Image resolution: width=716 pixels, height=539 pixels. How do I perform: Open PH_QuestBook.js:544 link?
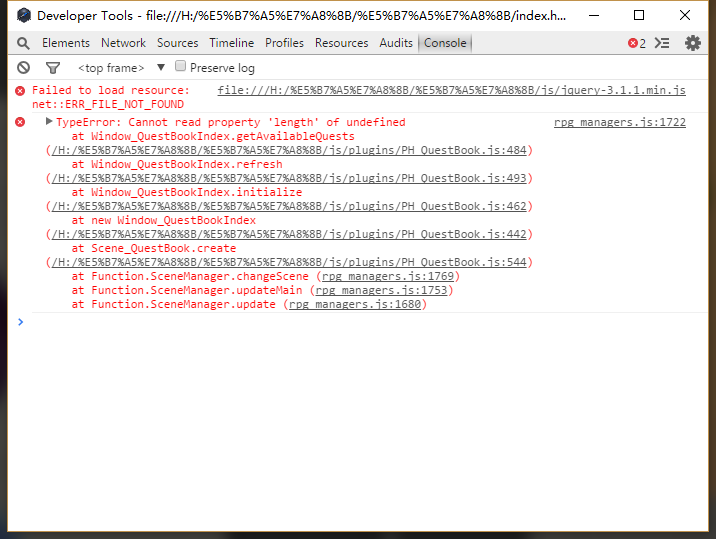click(289, 262)
